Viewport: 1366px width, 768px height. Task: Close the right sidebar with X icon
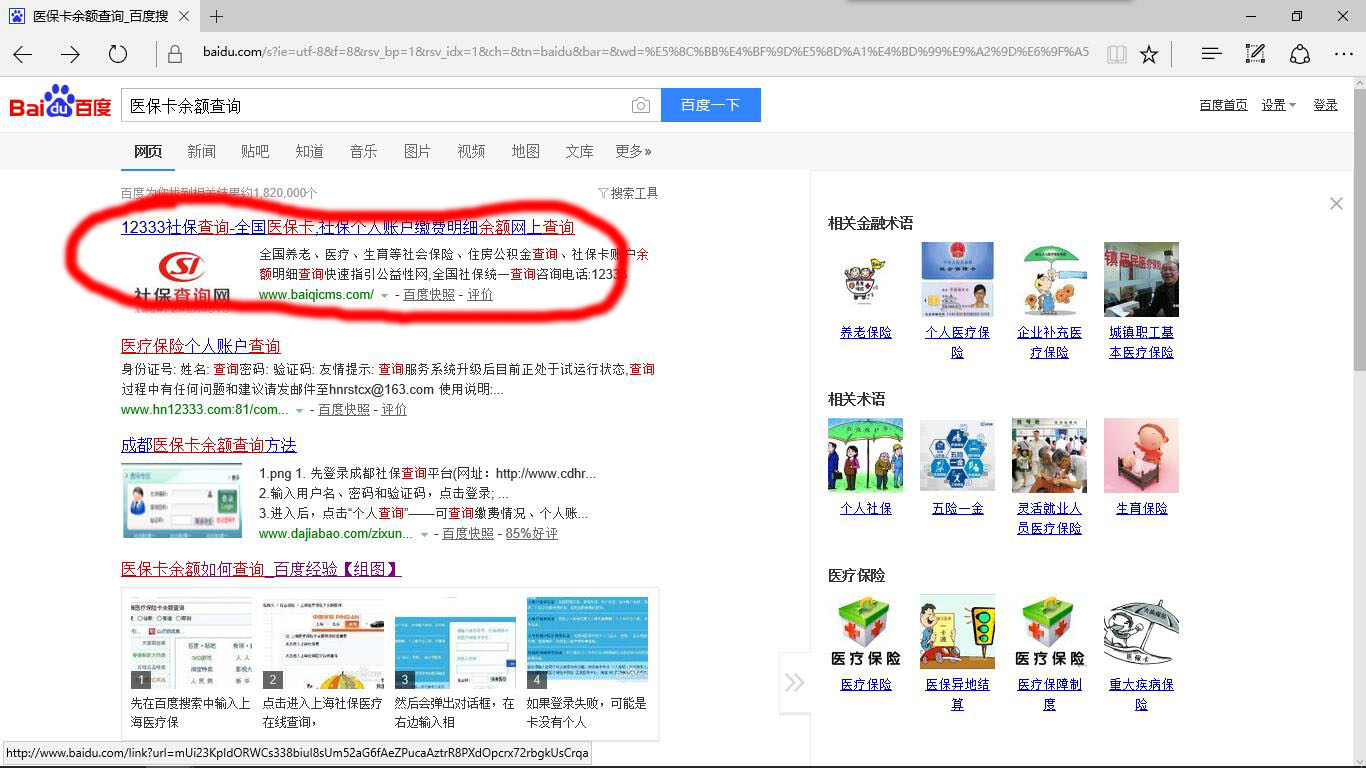pyautogui.click(x=1336, y=203)
